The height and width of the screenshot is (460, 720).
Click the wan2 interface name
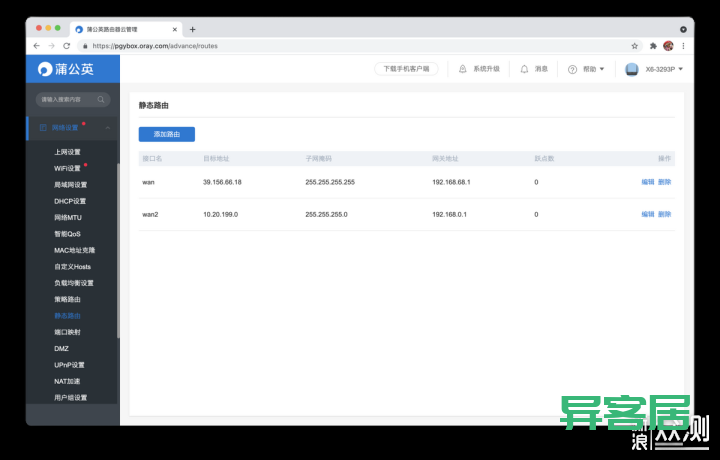[x=150, y=214]
